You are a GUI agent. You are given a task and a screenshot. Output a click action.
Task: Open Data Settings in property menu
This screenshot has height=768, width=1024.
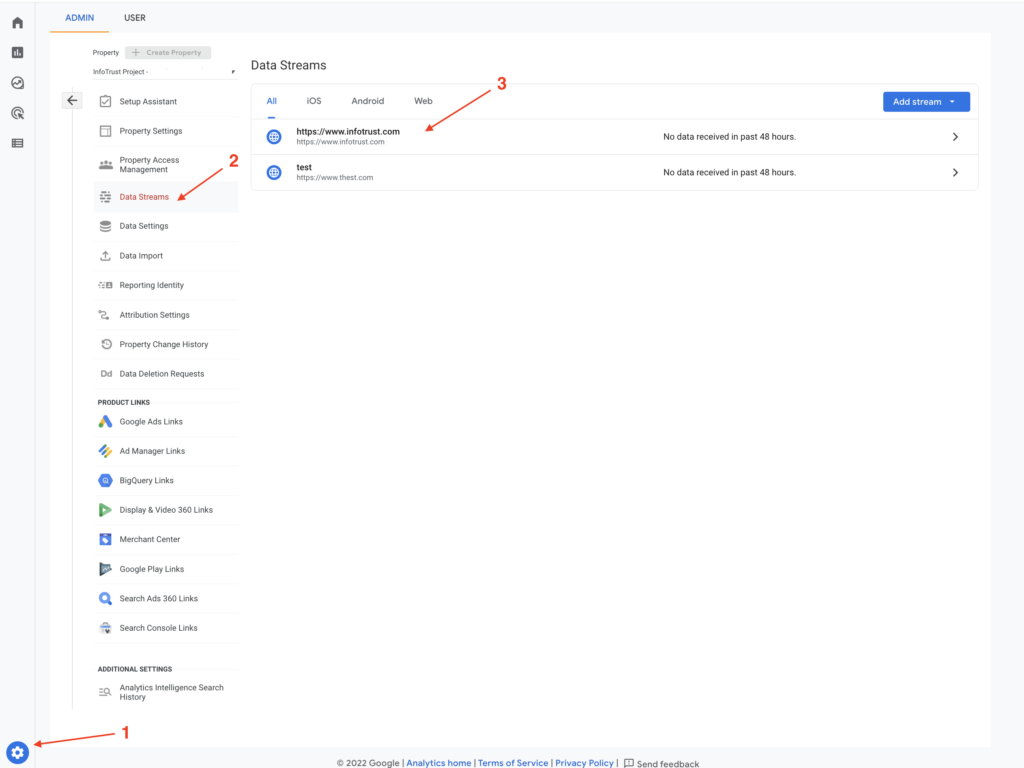(x=144, y=226)
